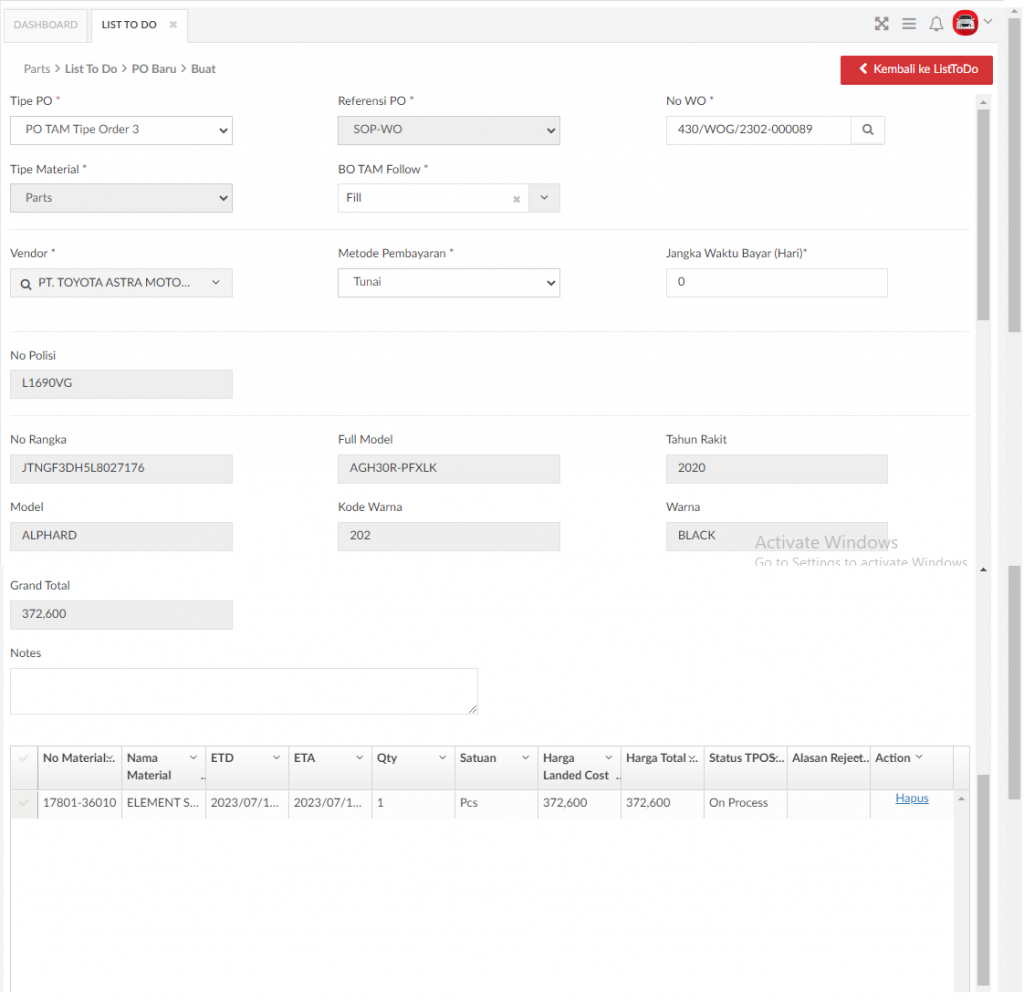Open the Tipe PO dropdown

[x=121, y=130]
